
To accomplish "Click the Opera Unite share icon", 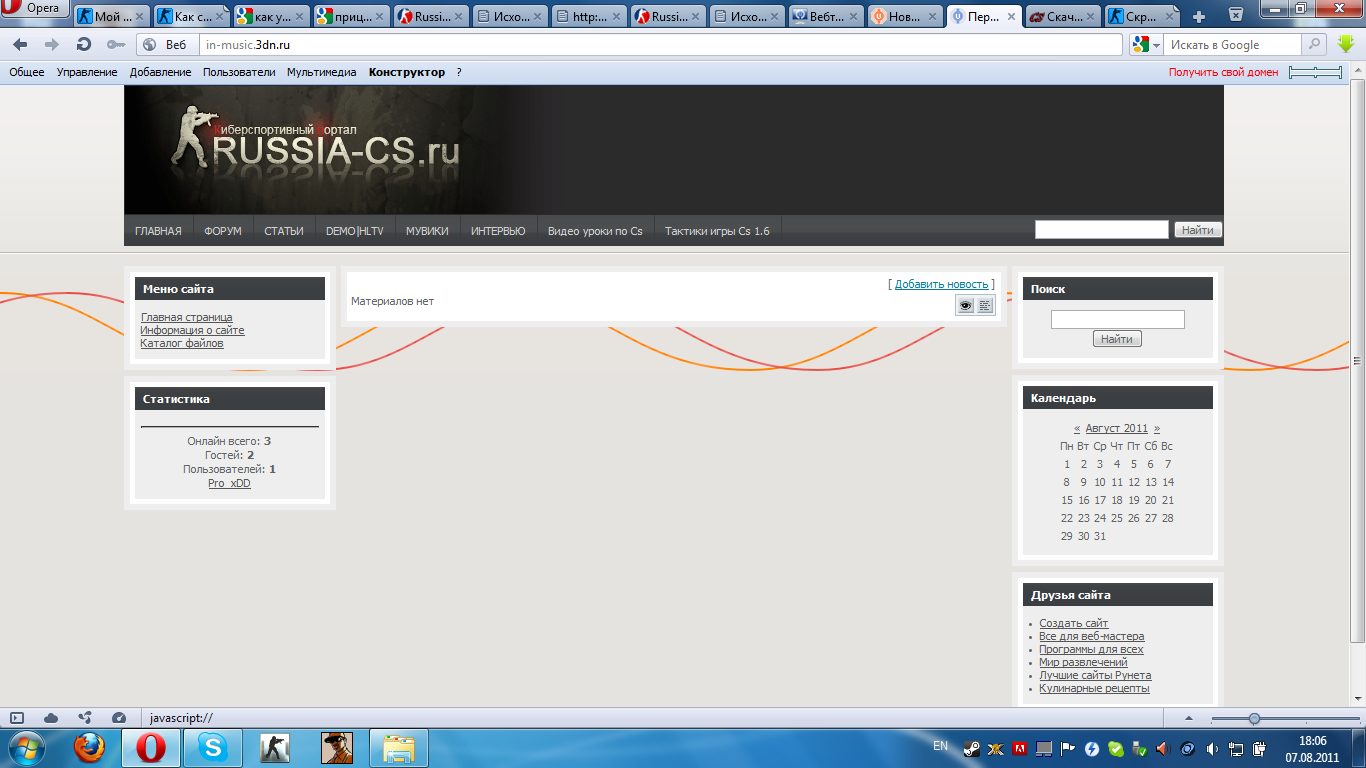I will tap(85, 718).
